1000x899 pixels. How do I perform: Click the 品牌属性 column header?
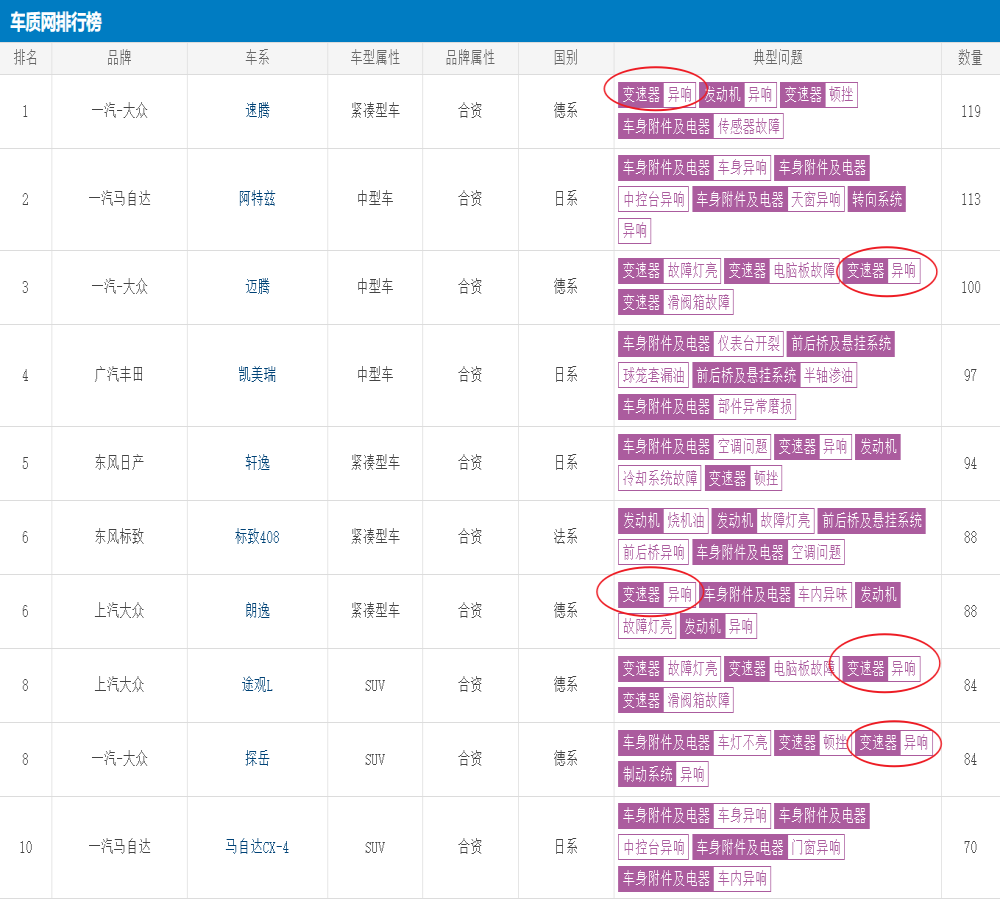click(470, 58)
